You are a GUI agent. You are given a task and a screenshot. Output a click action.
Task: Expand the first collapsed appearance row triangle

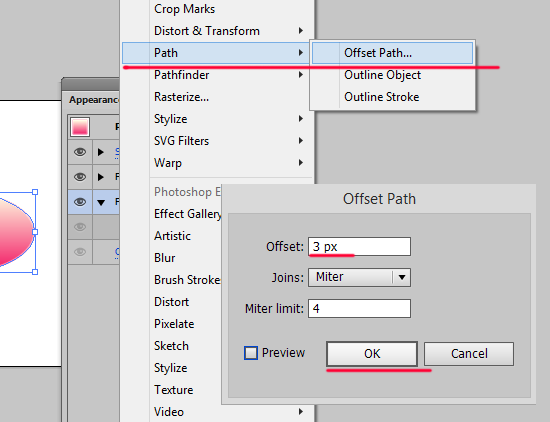(101, 152)
